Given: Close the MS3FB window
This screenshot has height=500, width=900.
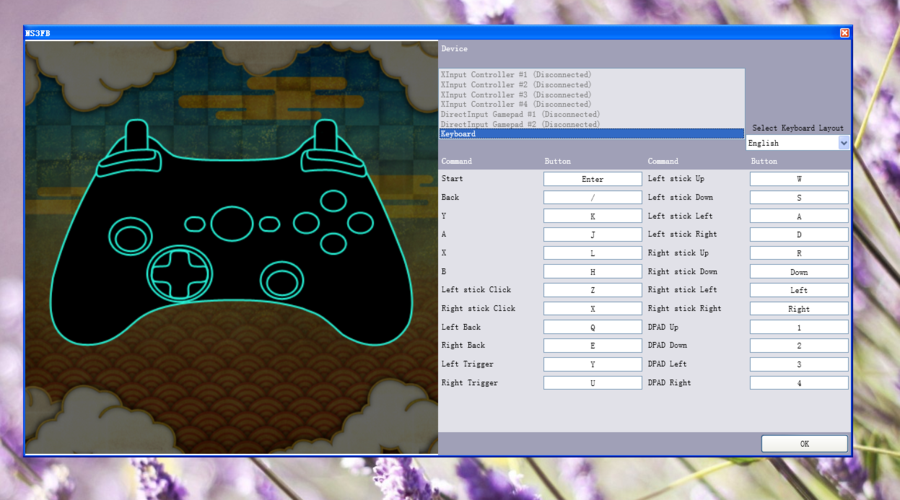Looking at the screenshot, I should pos(844,33).
